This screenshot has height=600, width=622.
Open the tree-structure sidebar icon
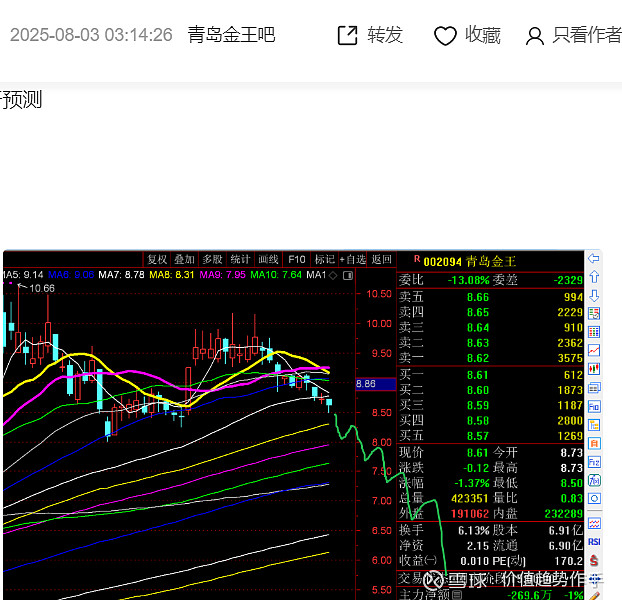[594, 425]
